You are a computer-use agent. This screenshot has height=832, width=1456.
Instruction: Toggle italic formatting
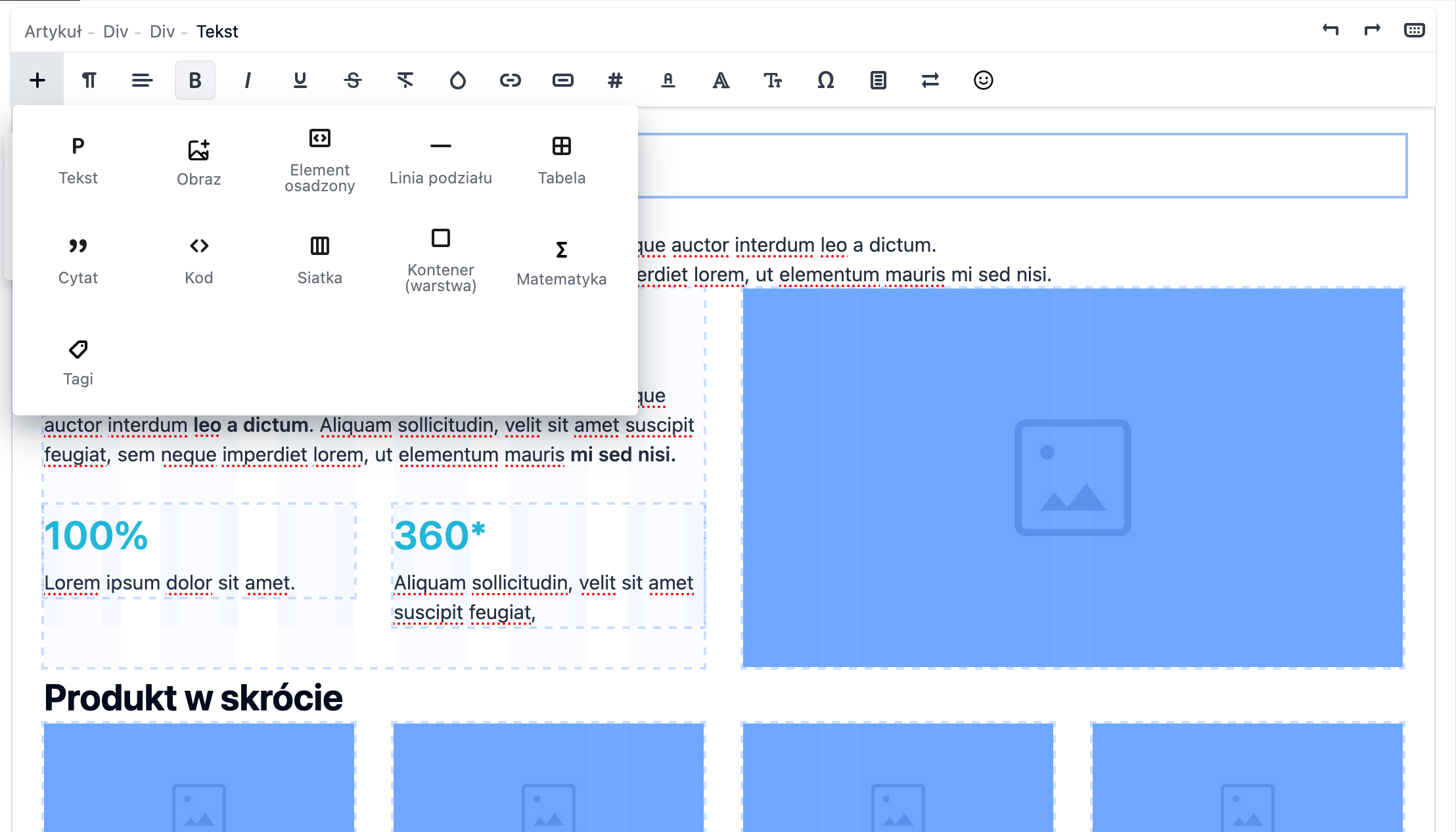click(x=247, y=80)
